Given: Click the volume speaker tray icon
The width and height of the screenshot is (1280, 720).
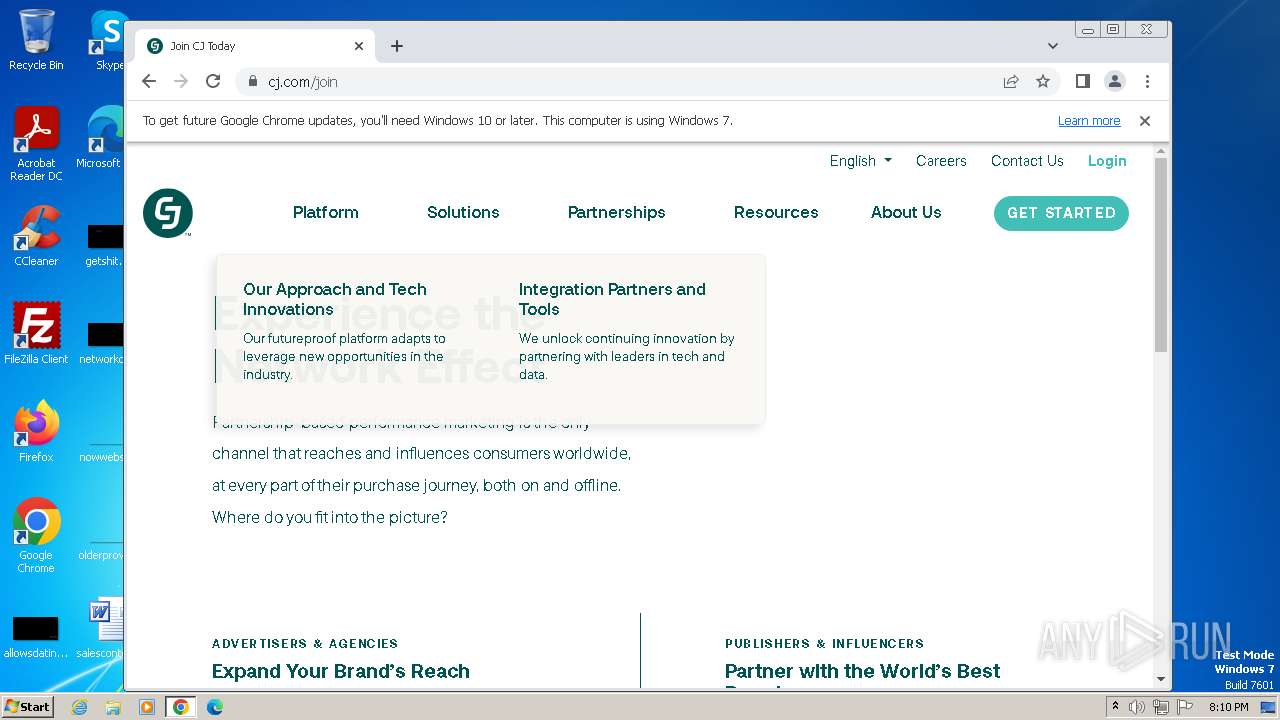Looking at the screenshot, I should pos(1137,707).
